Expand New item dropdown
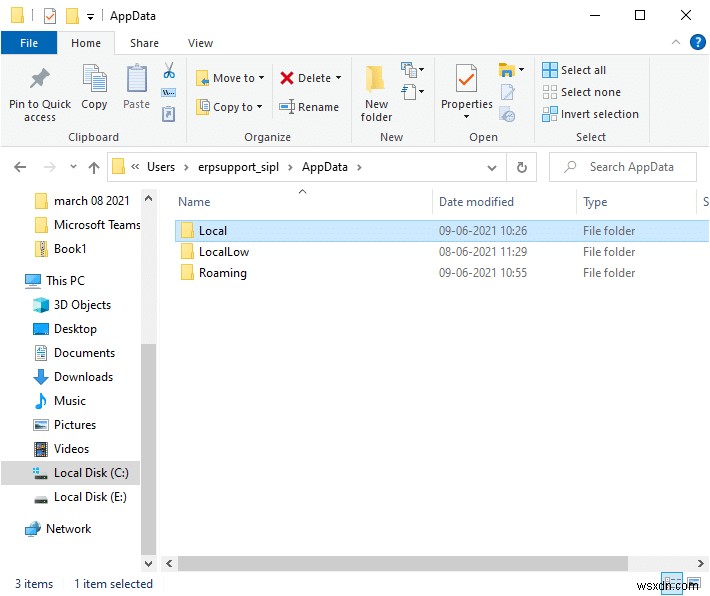Viewport: 710px width, 596px height. tap(412, 70)
